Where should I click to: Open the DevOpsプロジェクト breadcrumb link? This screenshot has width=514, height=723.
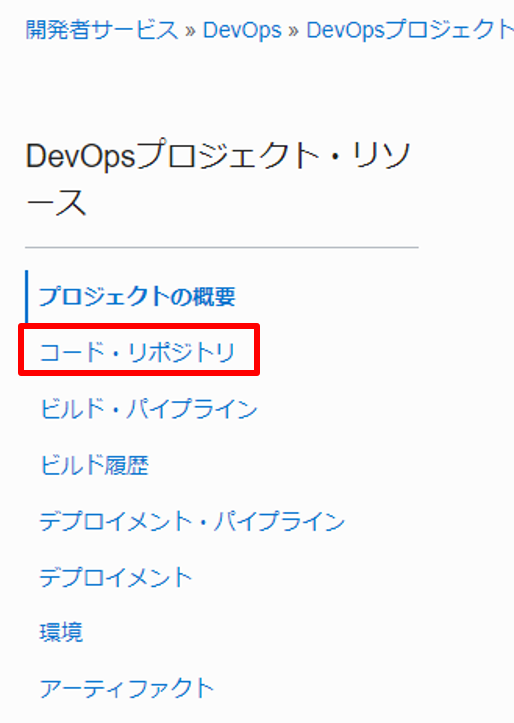(x=410, y=30)
